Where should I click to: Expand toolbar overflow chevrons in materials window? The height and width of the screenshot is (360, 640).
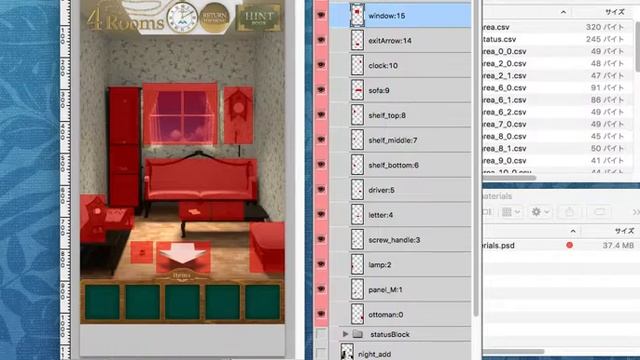click(636, 212)
